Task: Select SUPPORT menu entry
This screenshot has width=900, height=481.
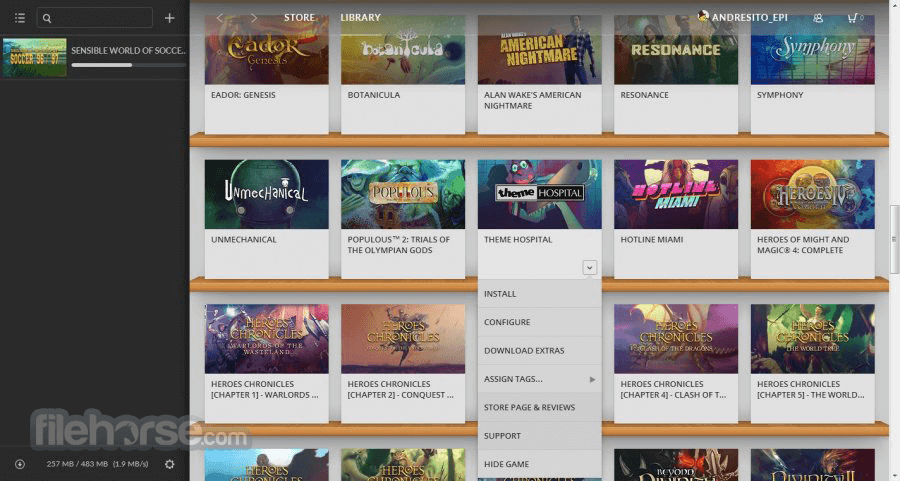Action: pyautogui.click(x=540, y=436)
